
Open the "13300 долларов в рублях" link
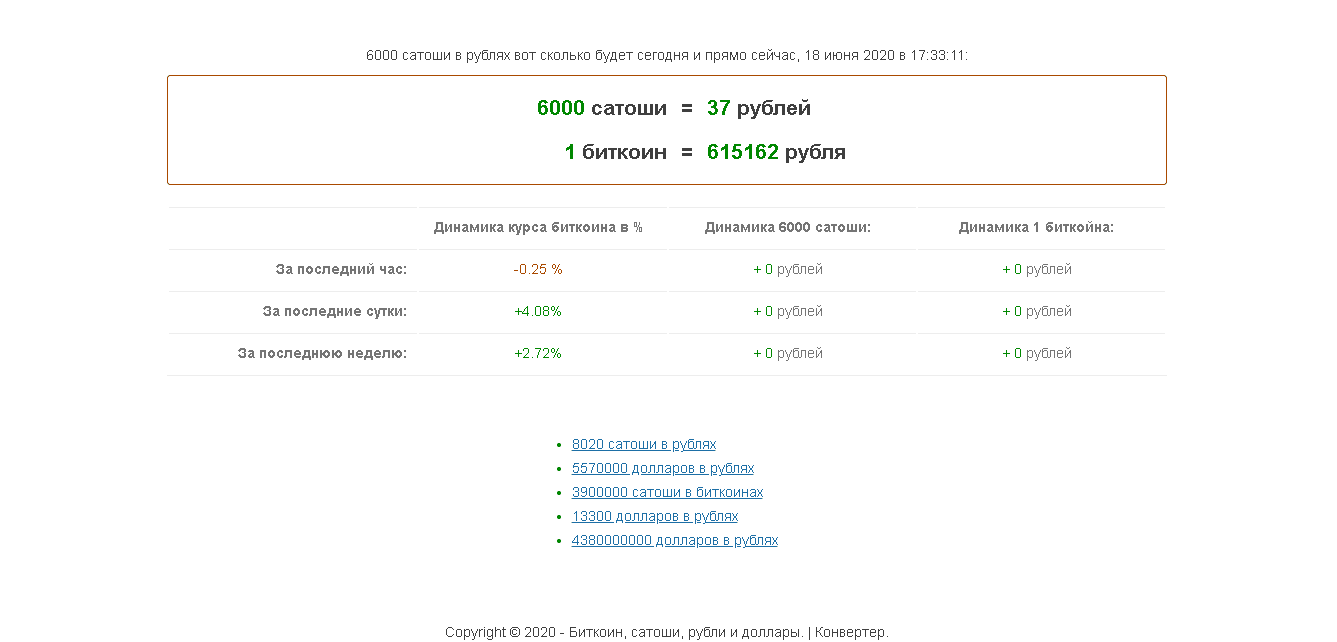coord(654,517)
